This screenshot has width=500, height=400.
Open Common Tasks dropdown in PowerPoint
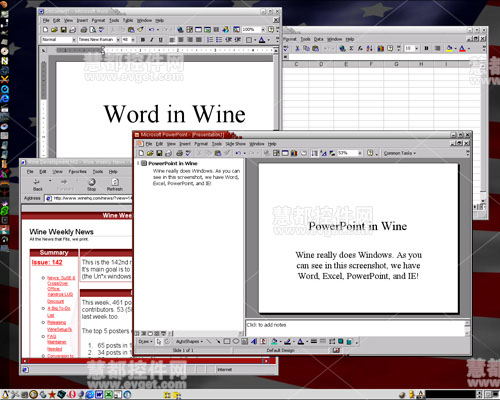pyautogui.click(x=400, y=153)
